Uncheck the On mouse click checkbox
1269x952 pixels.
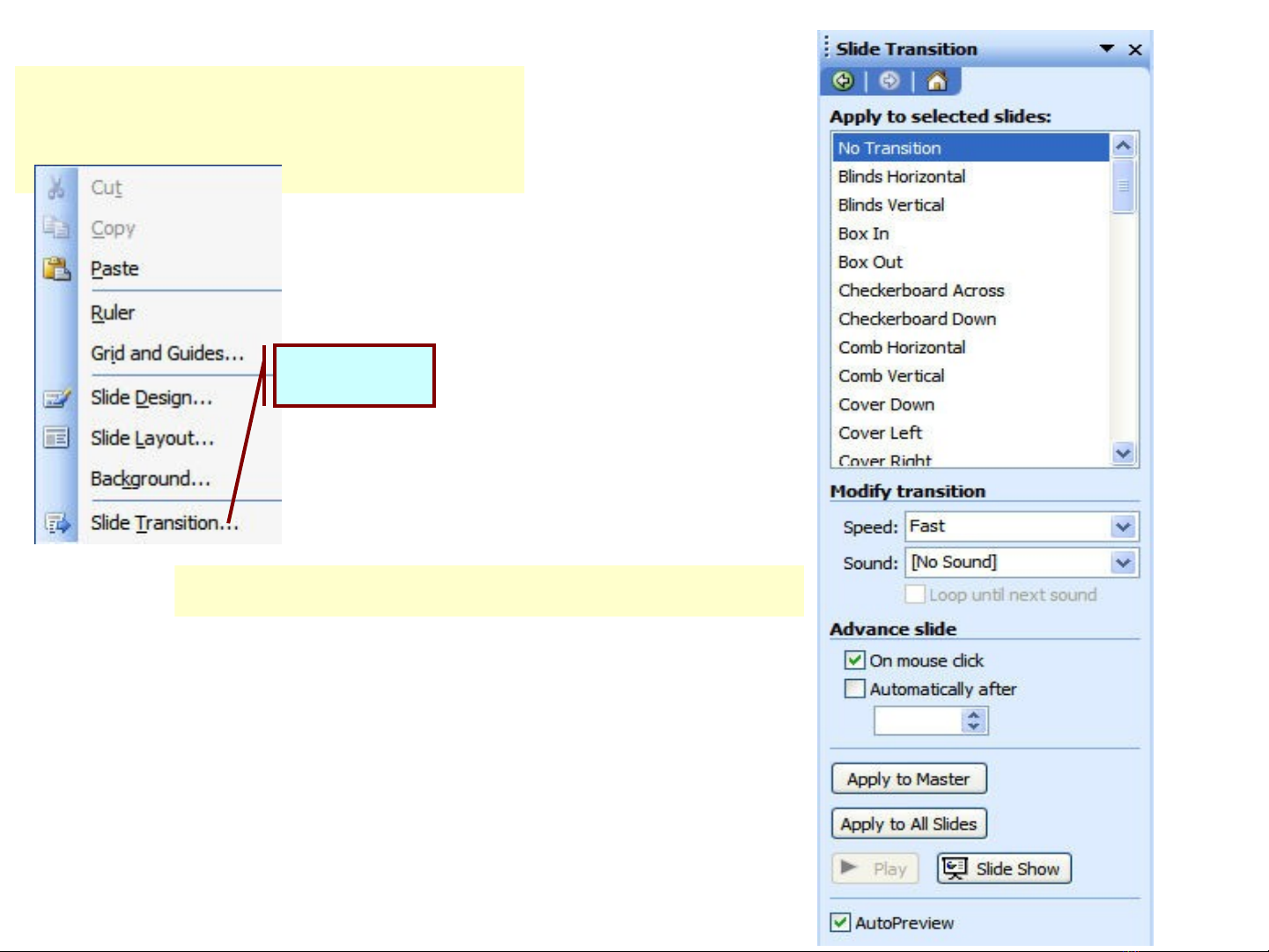point(854,660)
